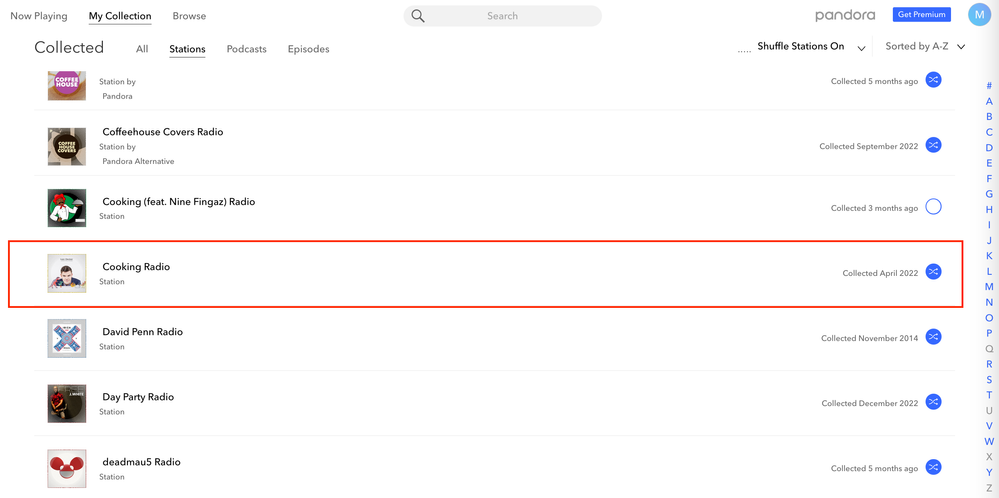Open the Coffeehouse Covers Radio title
The image size is (999, 498).
(x=163, y=132)
